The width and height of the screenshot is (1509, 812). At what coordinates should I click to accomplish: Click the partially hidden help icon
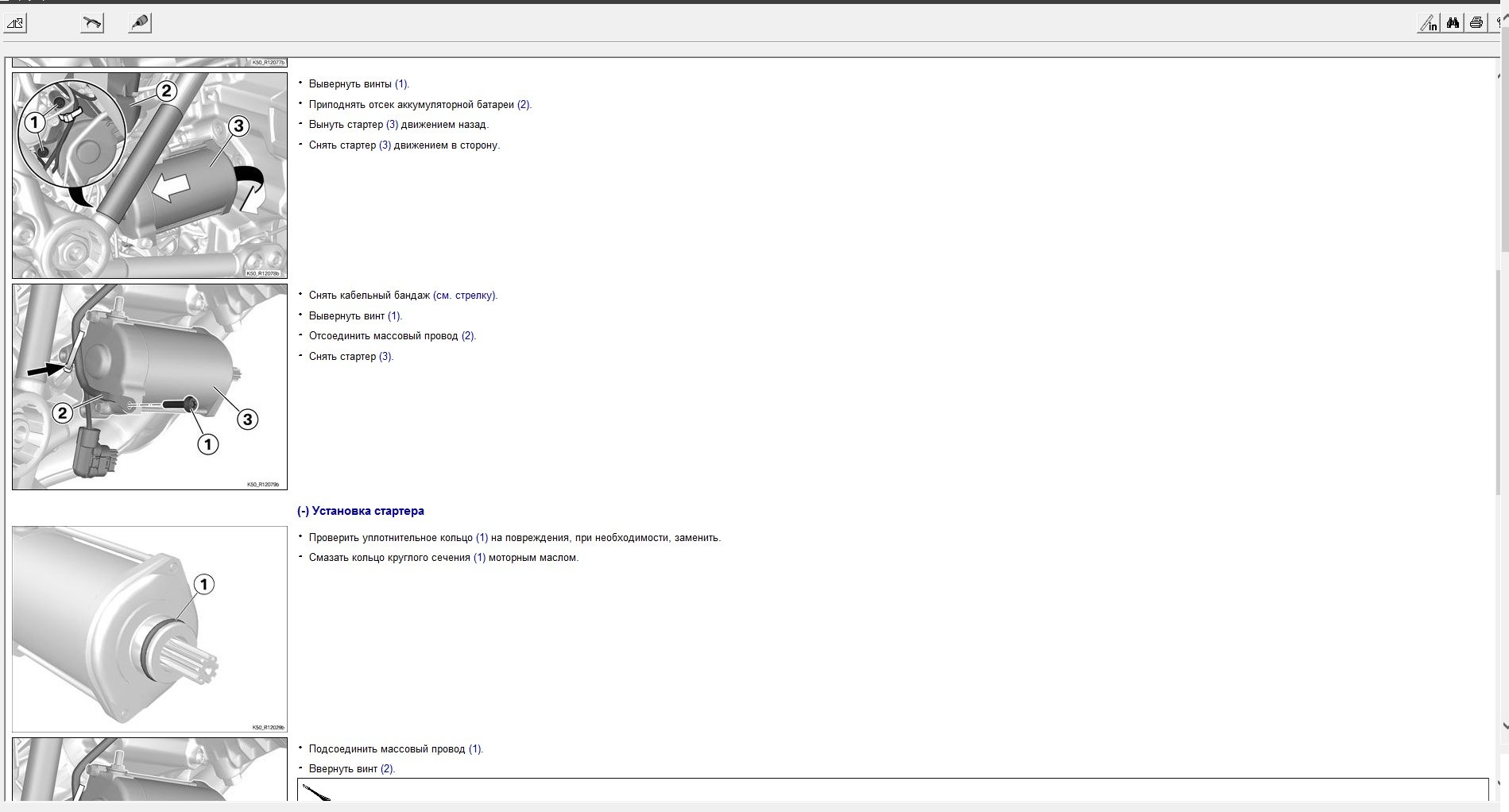coord(1499,23)
